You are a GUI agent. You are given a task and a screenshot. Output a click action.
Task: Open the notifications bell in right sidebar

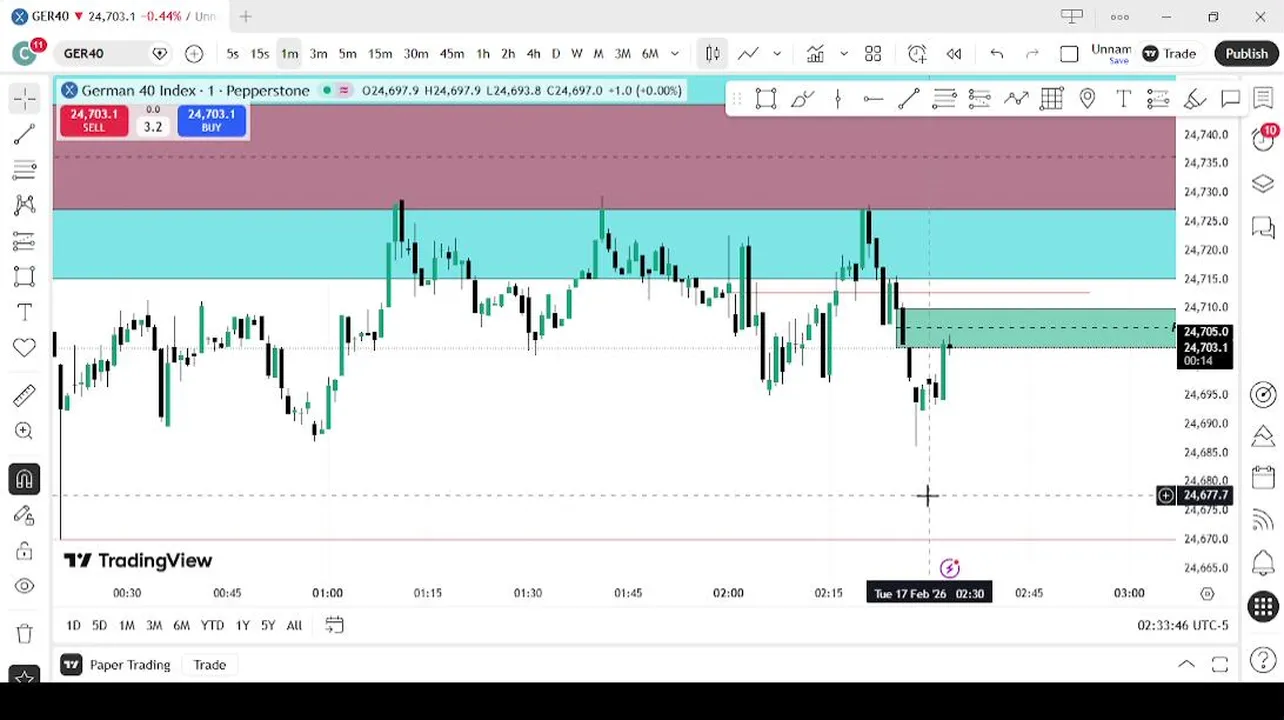1263,563
